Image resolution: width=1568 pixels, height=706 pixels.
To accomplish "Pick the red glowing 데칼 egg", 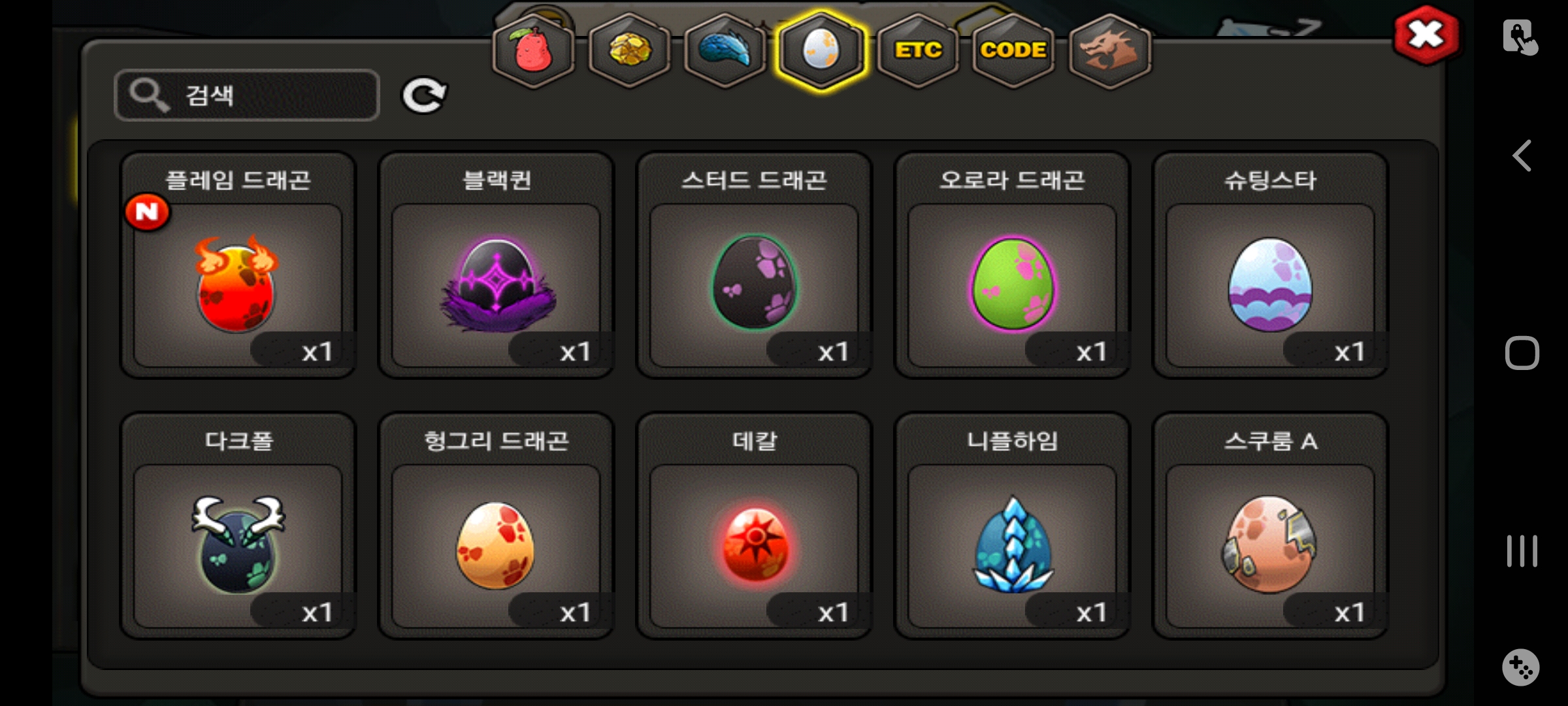I will (755, 526).
